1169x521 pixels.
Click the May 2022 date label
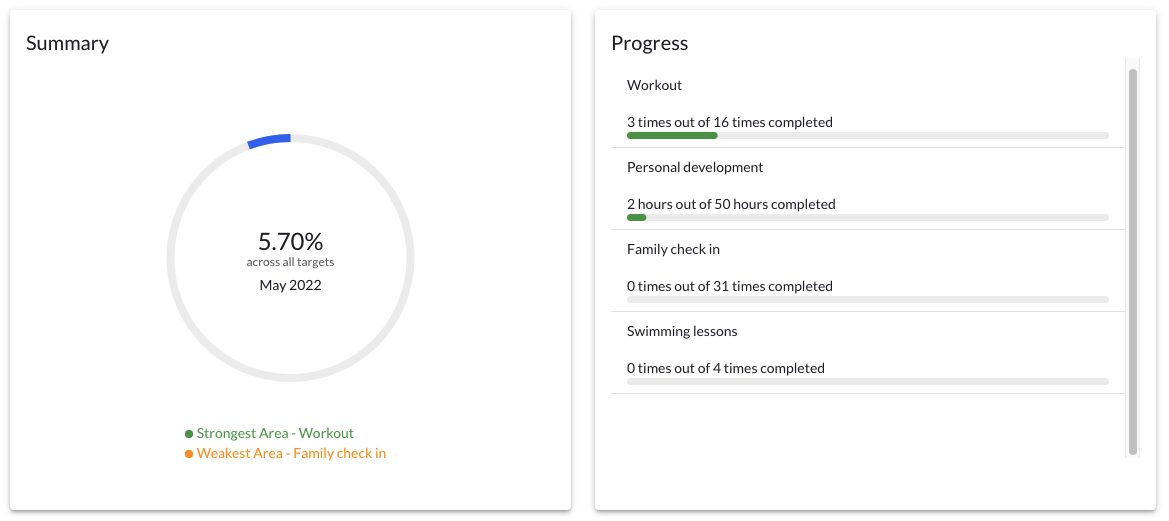[291, 285]
